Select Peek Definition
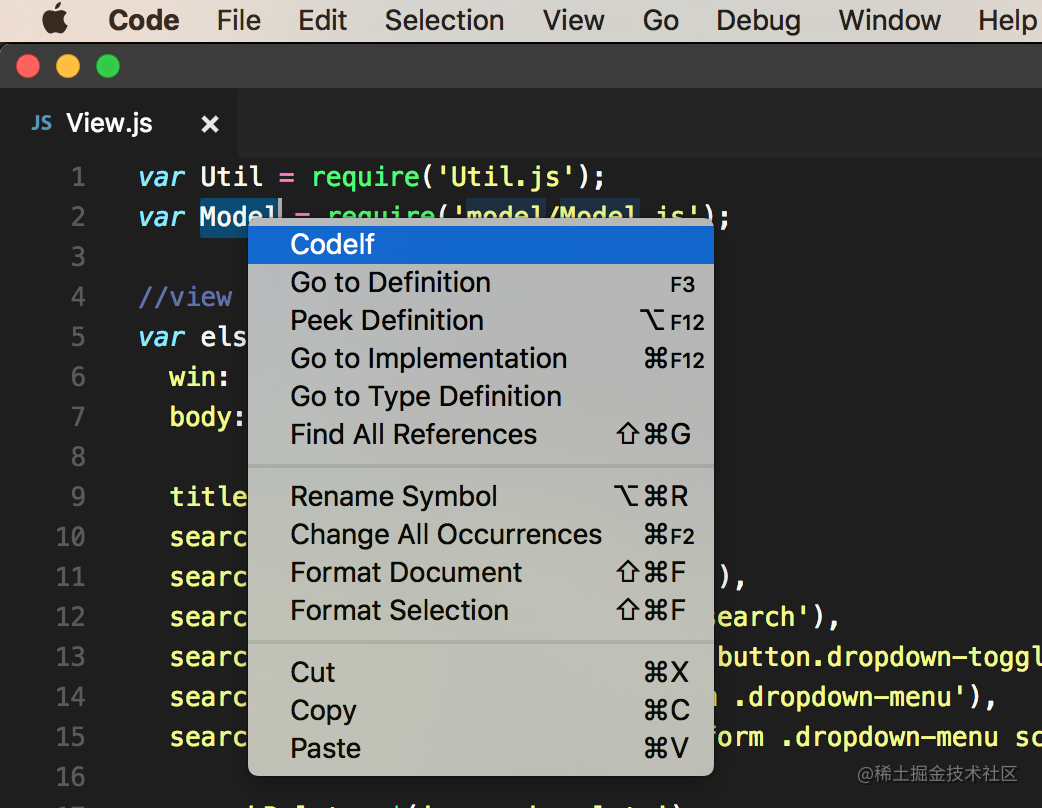Image resolution: width=1042 pixels, height=808 pixels. click(x=480, y=321)
